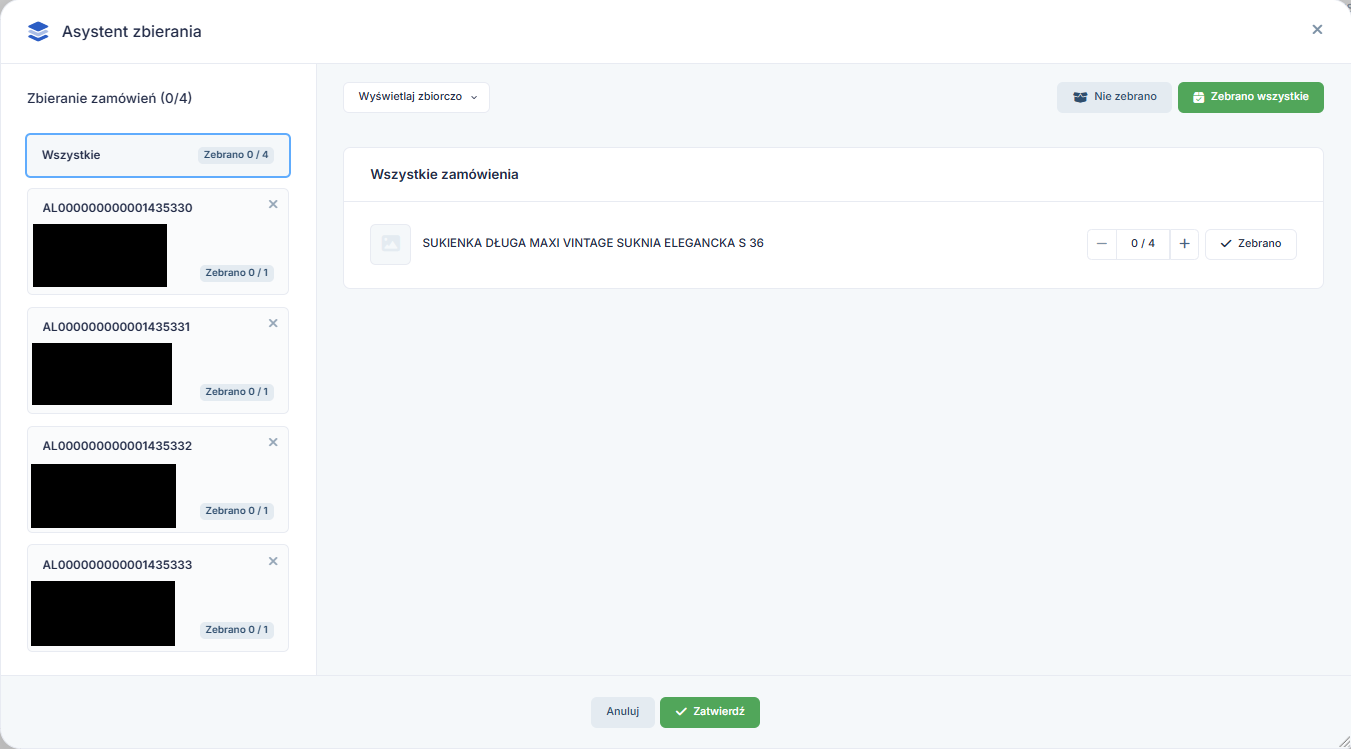Close the Asystent zbierania dialog
Viewport: 1351px width, 749px height.
[1317, 30]
